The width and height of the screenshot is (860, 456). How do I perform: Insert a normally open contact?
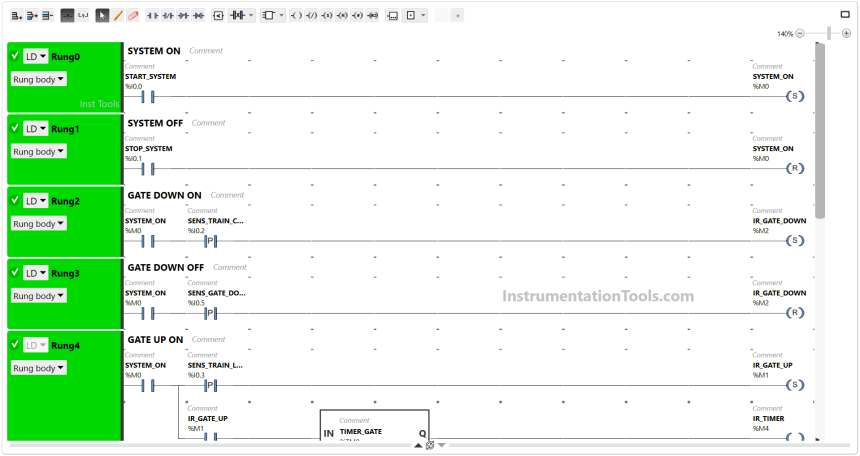click(x=152, y=15)
